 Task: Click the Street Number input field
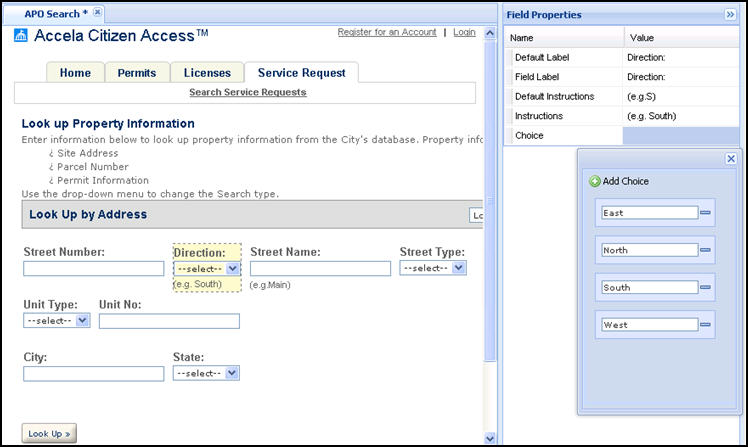[93, 269]
